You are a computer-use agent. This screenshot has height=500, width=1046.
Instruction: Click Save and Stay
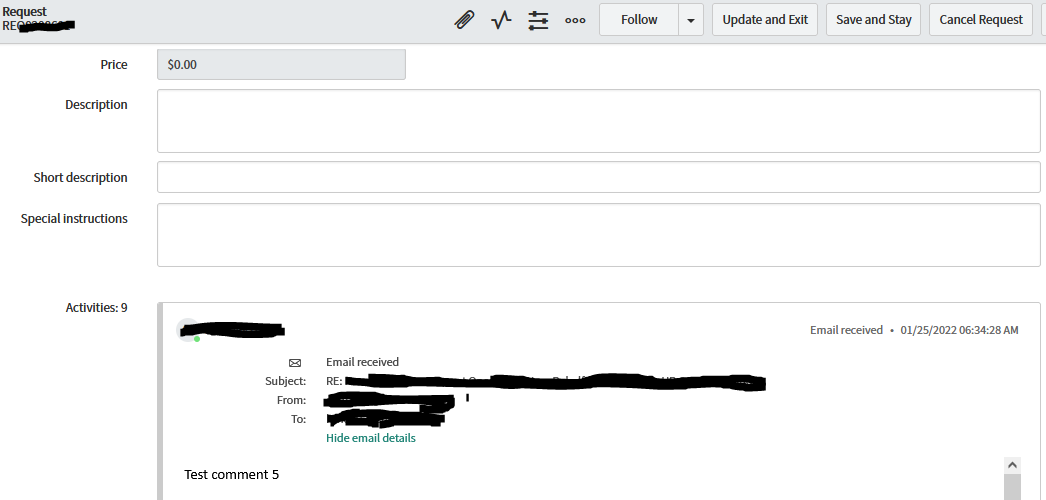[874, 19]
